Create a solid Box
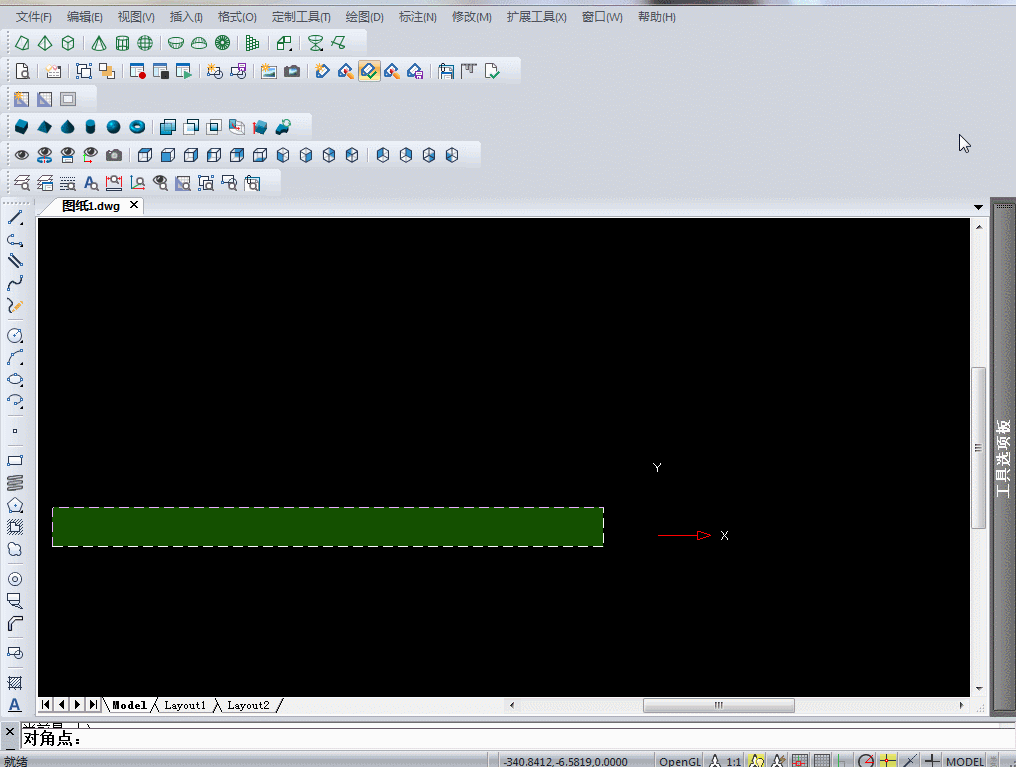Image resolution: width=1016 pixels, height=767 pixels. pyautogui.click(x=21, y=127)
